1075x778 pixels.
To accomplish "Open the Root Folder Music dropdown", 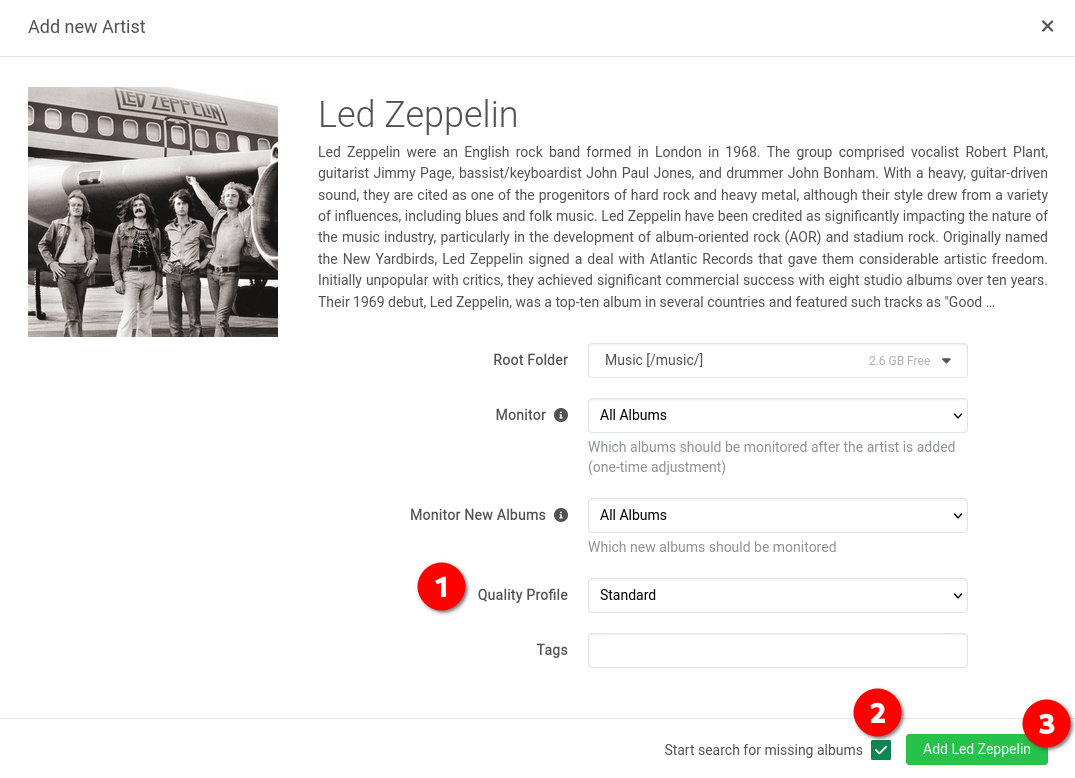I will (777, 361).
